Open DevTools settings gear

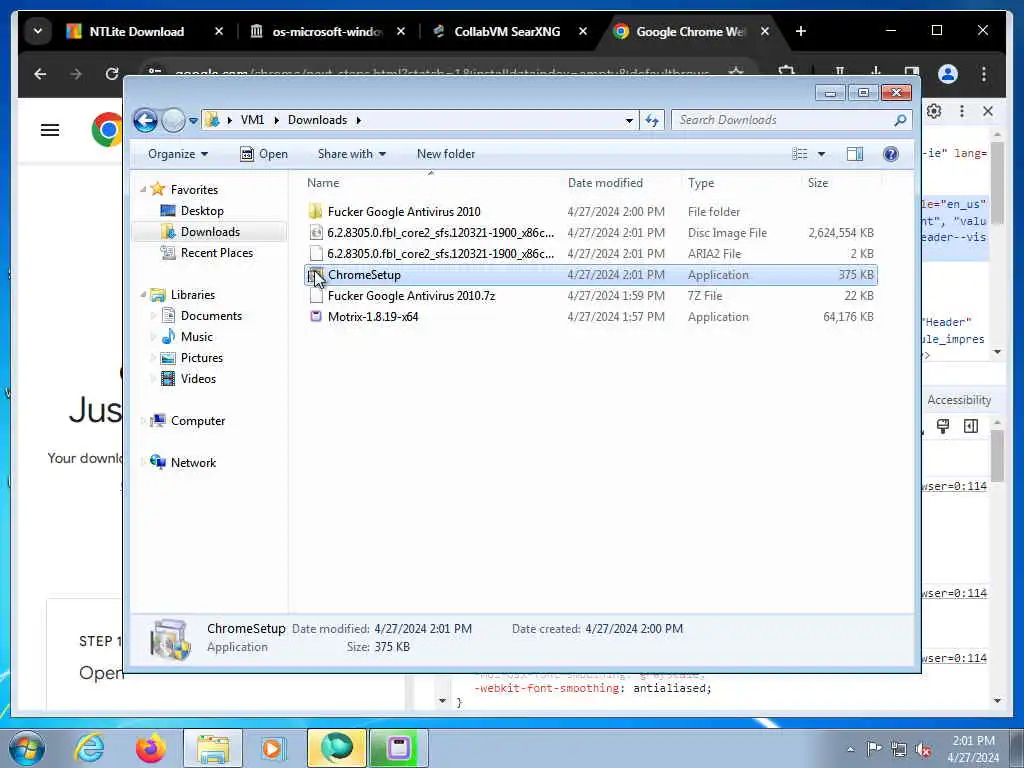934,112
